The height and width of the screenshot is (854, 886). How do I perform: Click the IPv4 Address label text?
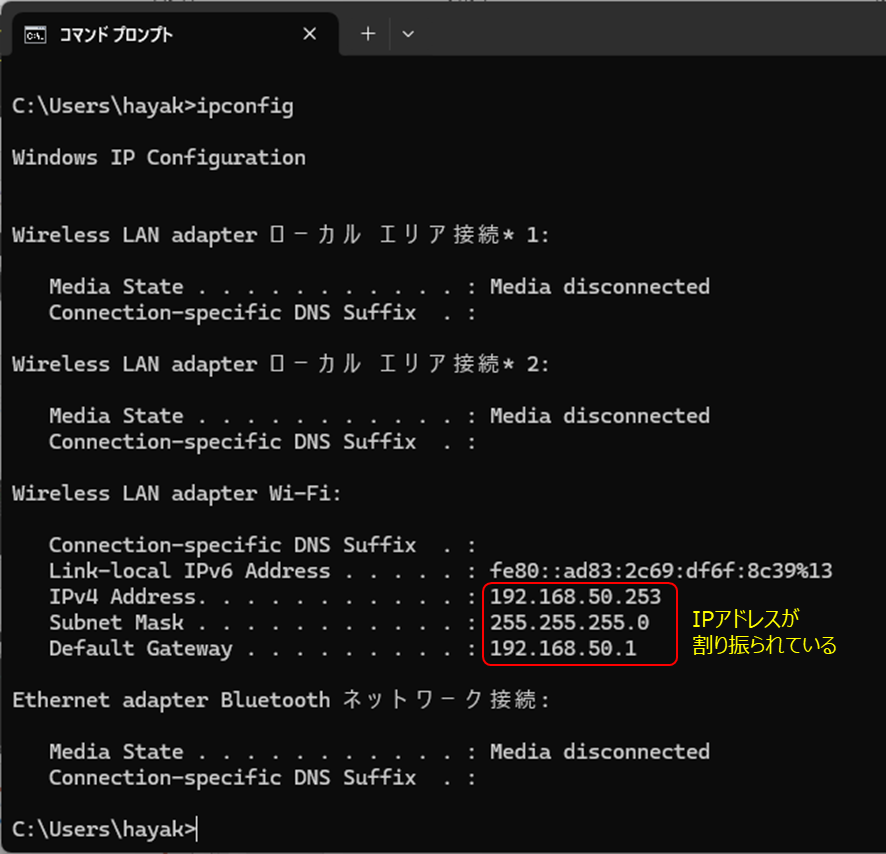122,597
